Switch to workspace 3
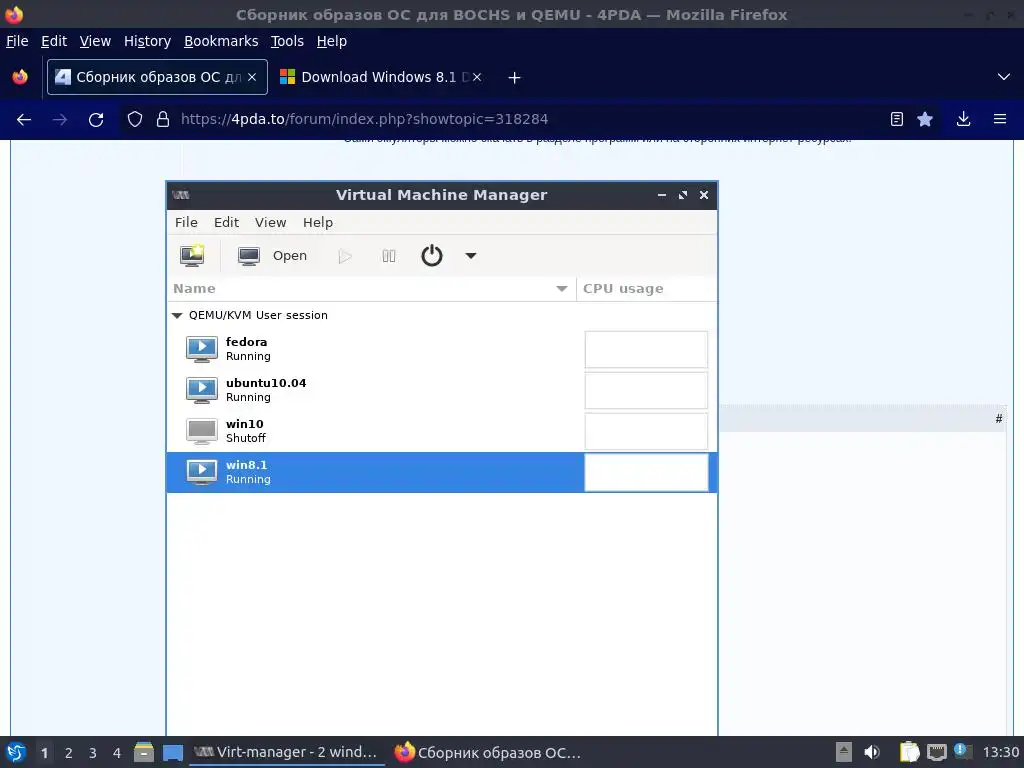The height and width of the screenshot is (768, 1024). coord(93,753)
